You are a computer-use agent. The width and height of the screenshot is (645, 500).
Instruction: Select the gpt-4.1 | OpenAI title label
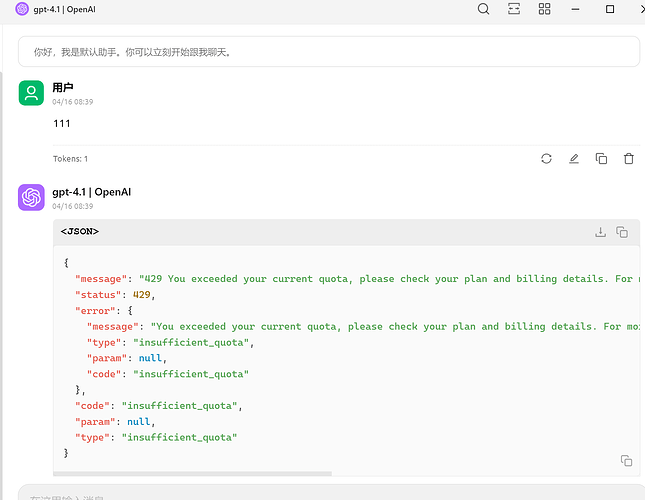65,9
